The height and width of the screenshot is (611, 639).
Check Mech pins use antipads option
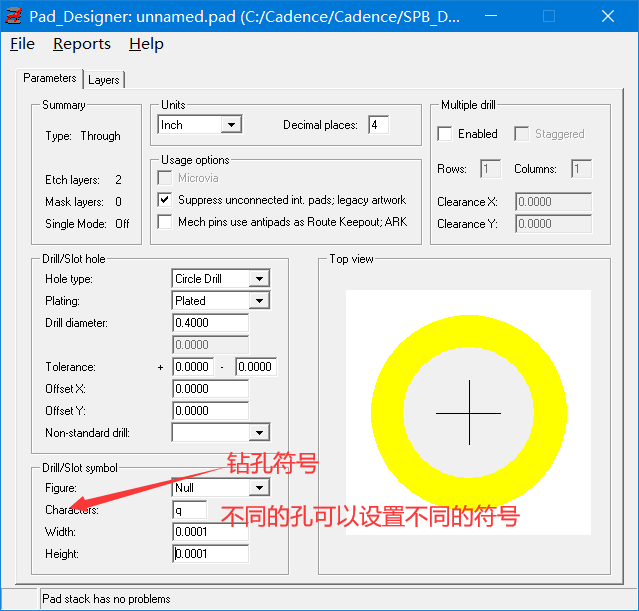pyautogui.click(x=165, y=222)
